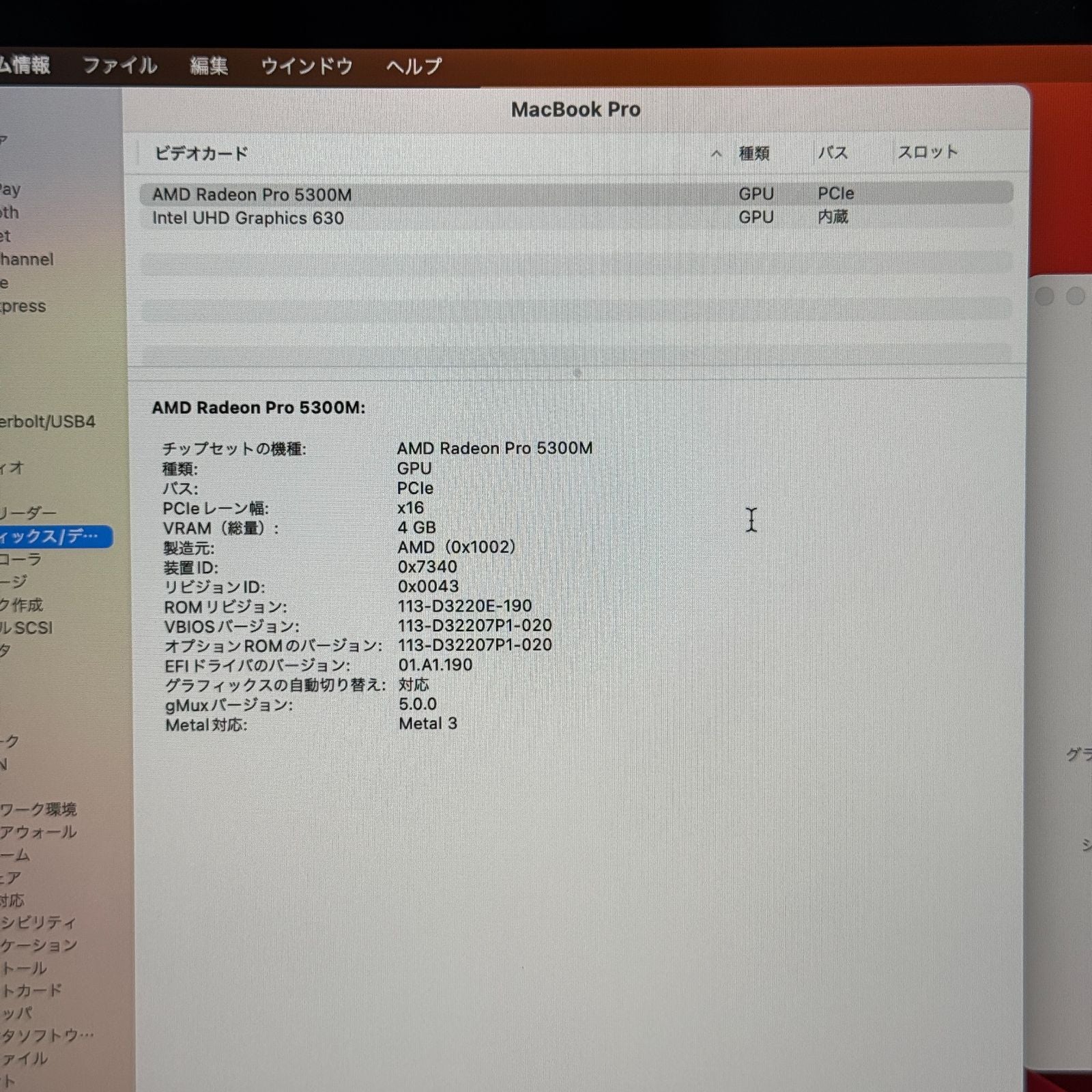Screen dimensions: 1092x1092
Task: Select Ethernet sidebar item
Action: (5, 236)
